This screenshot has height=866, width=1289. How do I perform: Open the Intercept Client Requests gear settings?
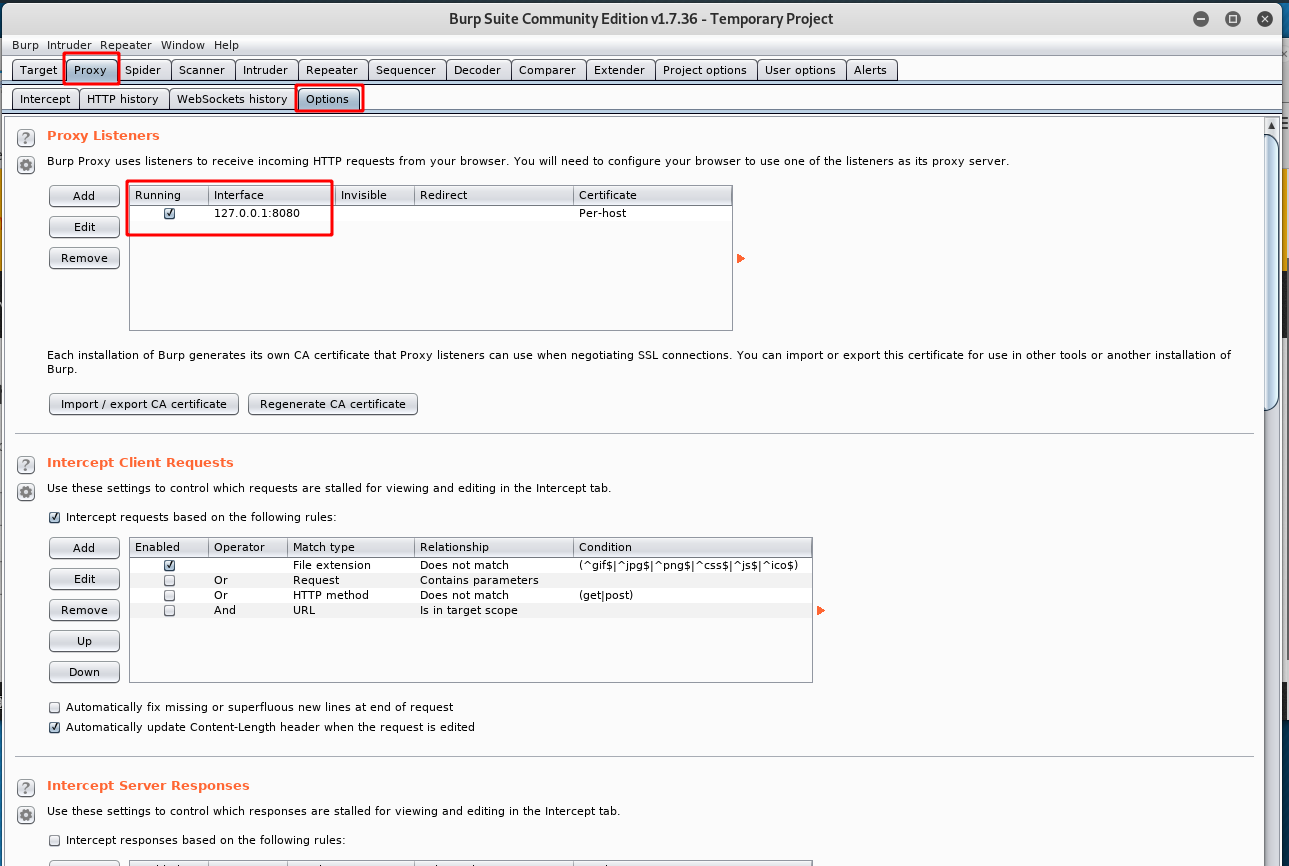(x=25, y=491)
